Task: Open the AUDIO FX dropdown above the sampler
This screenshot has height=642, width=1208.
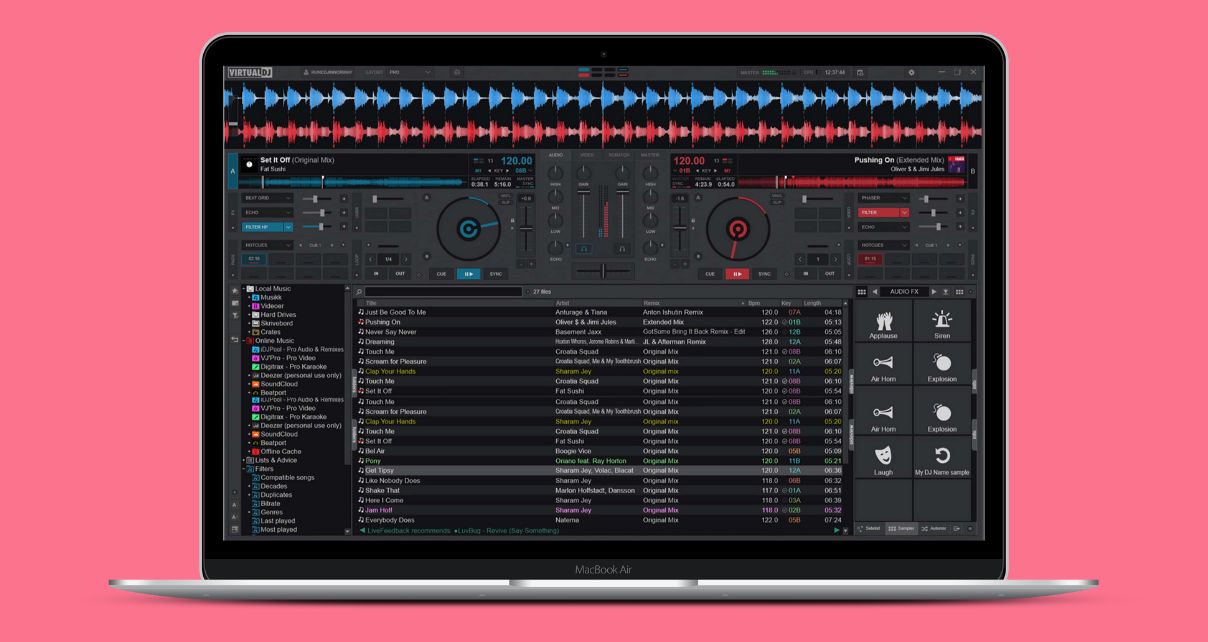Action: point(905,290)
